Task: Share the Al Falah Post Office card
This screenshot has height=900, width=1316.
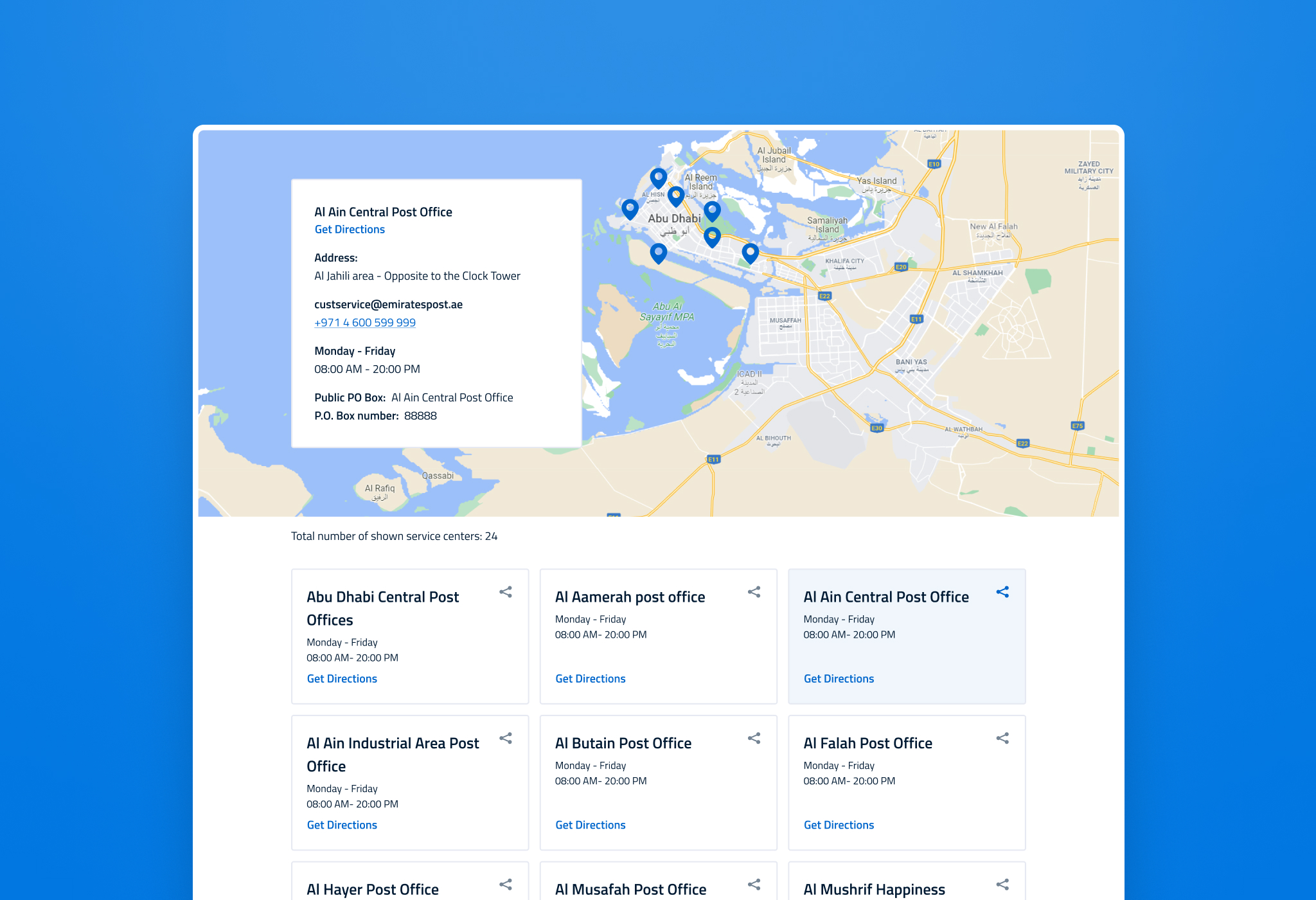Action: tap(1002, 739)
